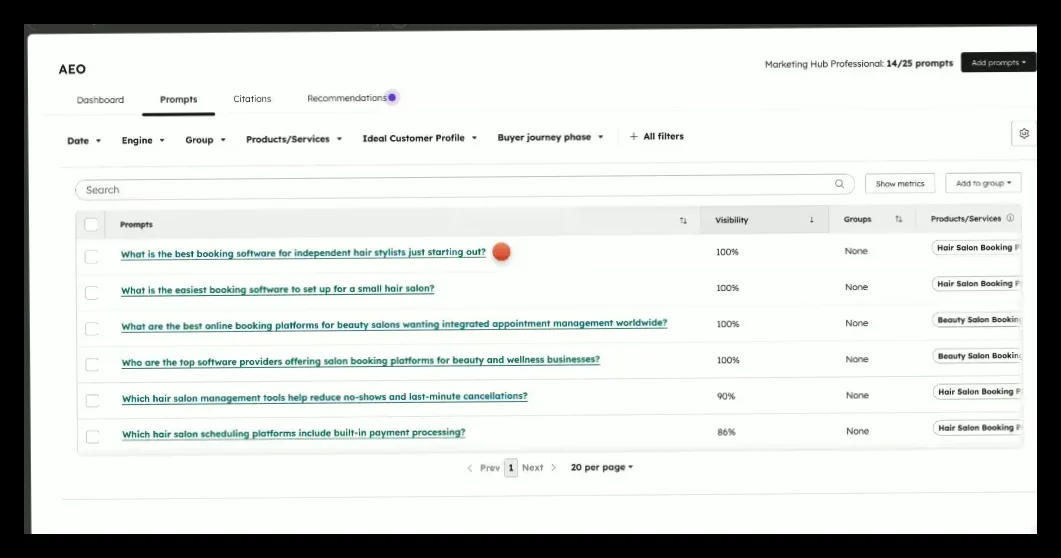Image resolution: width=1061 pixels, height=558 pixels.
Task: Open built-in payment processing prompt link
Action: pyautogui.click(x=294, y=433)
